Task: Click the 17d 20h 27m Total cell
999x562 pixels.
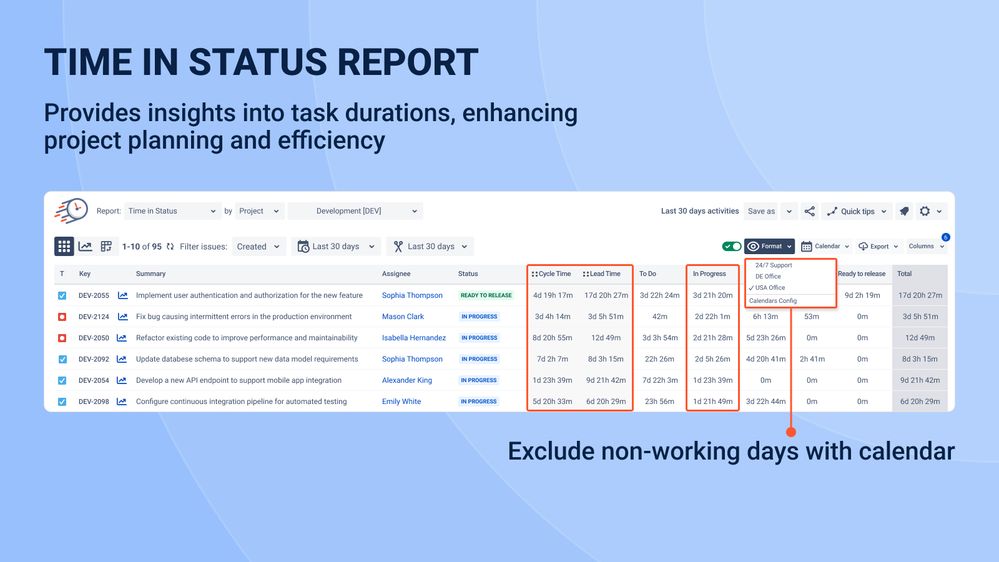Action: [x=919, y=295]
